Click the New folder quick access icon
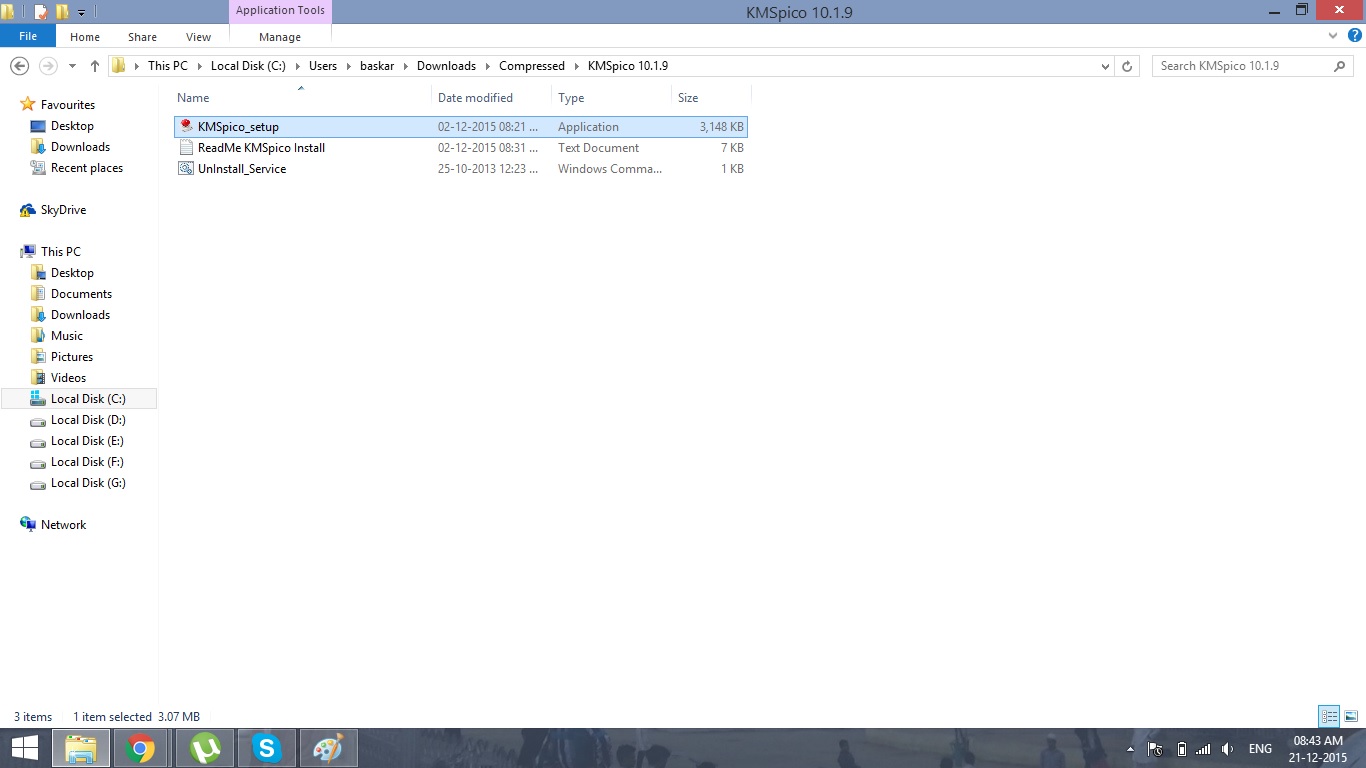Viewport: 1366px width, 768px height. tap(62, 13)
